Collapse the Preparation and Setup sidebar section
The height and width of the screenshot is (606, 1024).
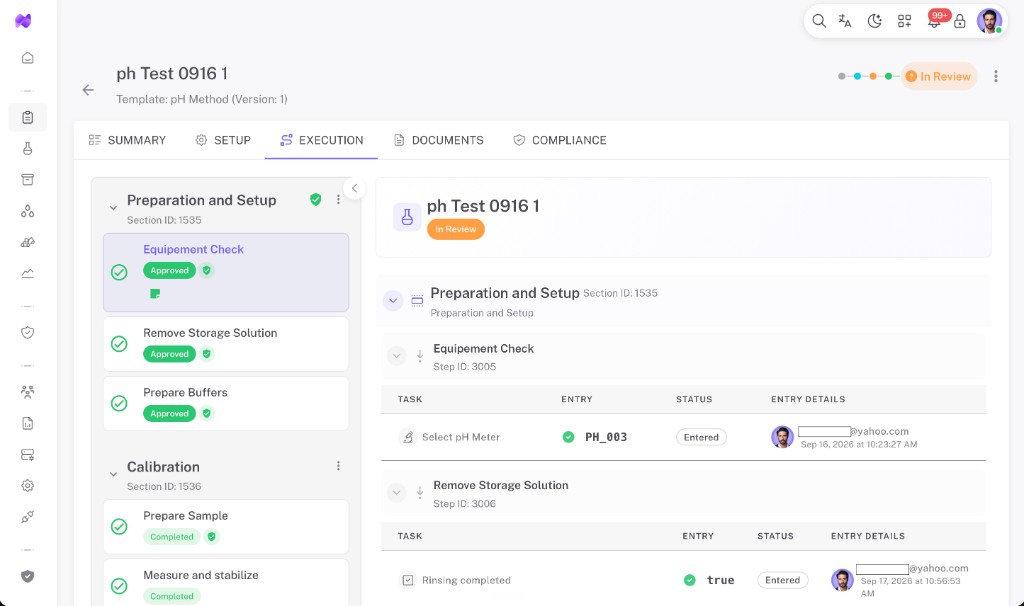pos(113,208)
